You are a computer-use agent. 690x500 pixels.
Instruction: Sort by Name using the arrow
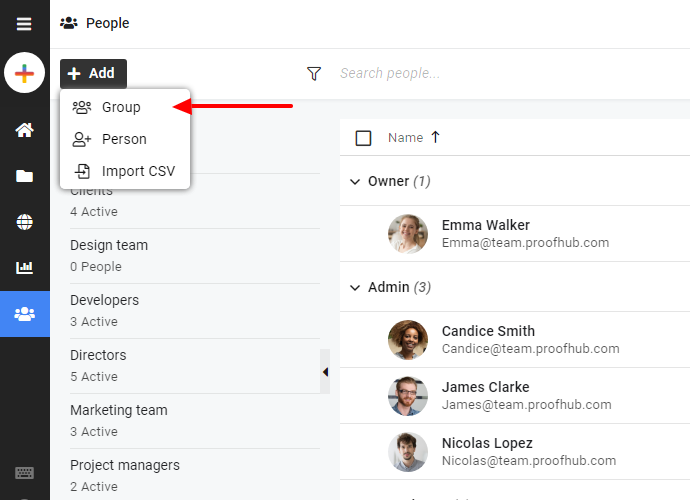pos(435,137)
